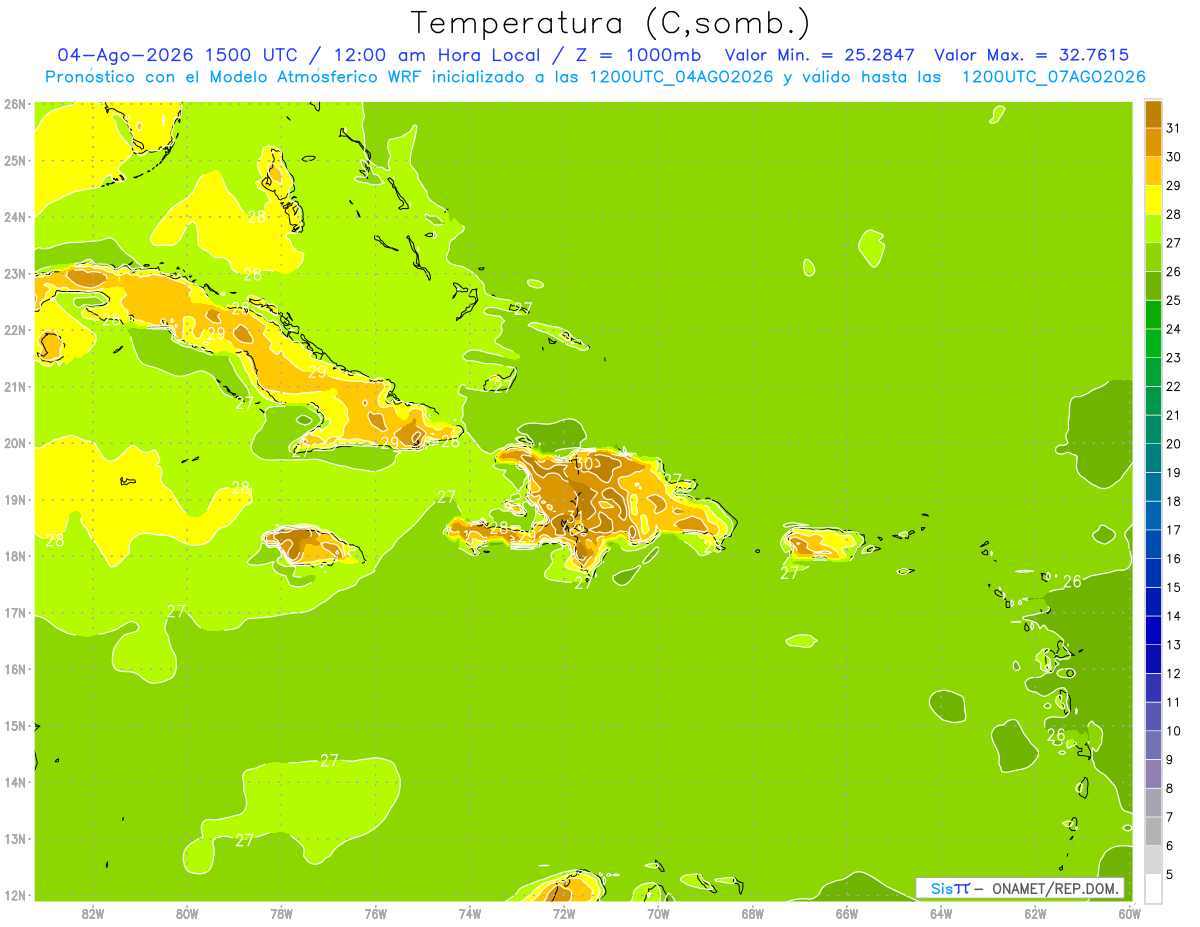1200x927 pixels.
Task: Click longitude axis label 72W
Action: coord(564,913)
